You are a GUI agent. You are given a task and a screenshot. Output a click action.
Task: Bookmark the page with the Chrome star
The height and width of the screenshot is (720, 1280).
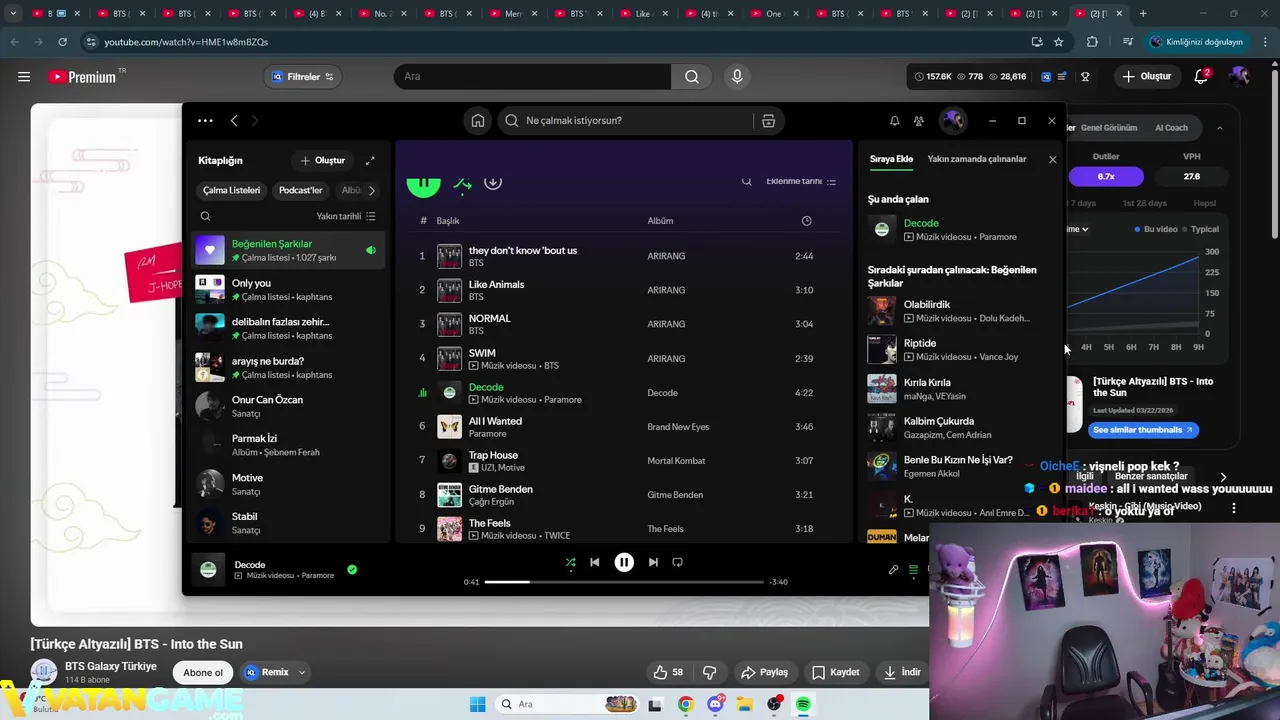[1058, 42]
